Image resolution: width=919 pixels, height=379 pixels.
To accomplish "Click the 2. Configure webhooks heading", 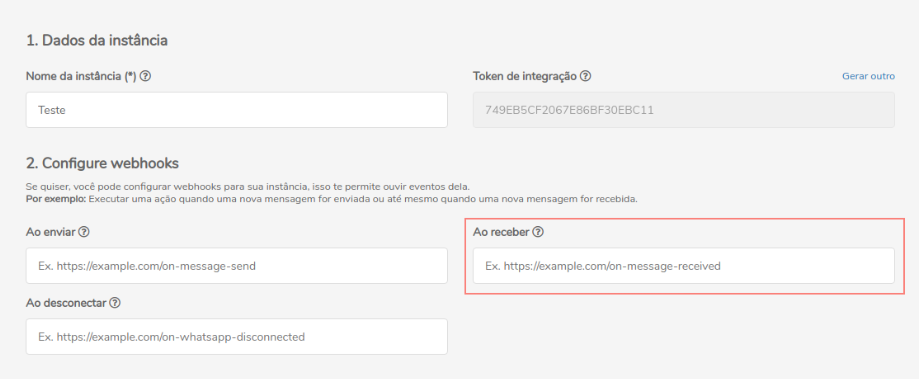I will tap(102, 163).
